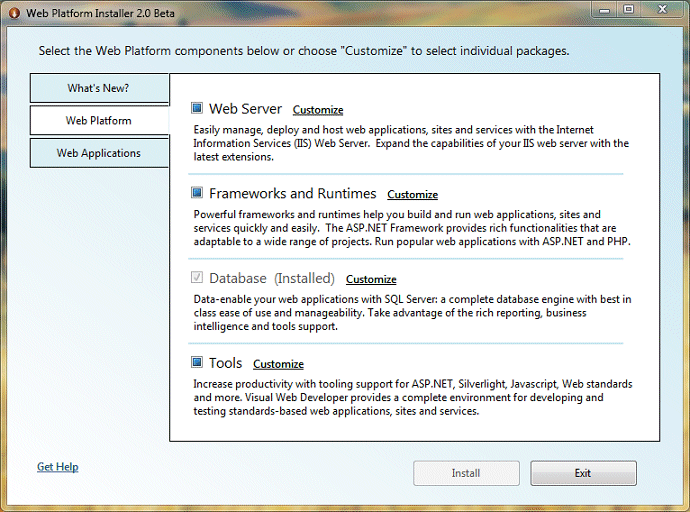Customize the Tools packages
The image size is (690, 512).
(x=278, y=364)
